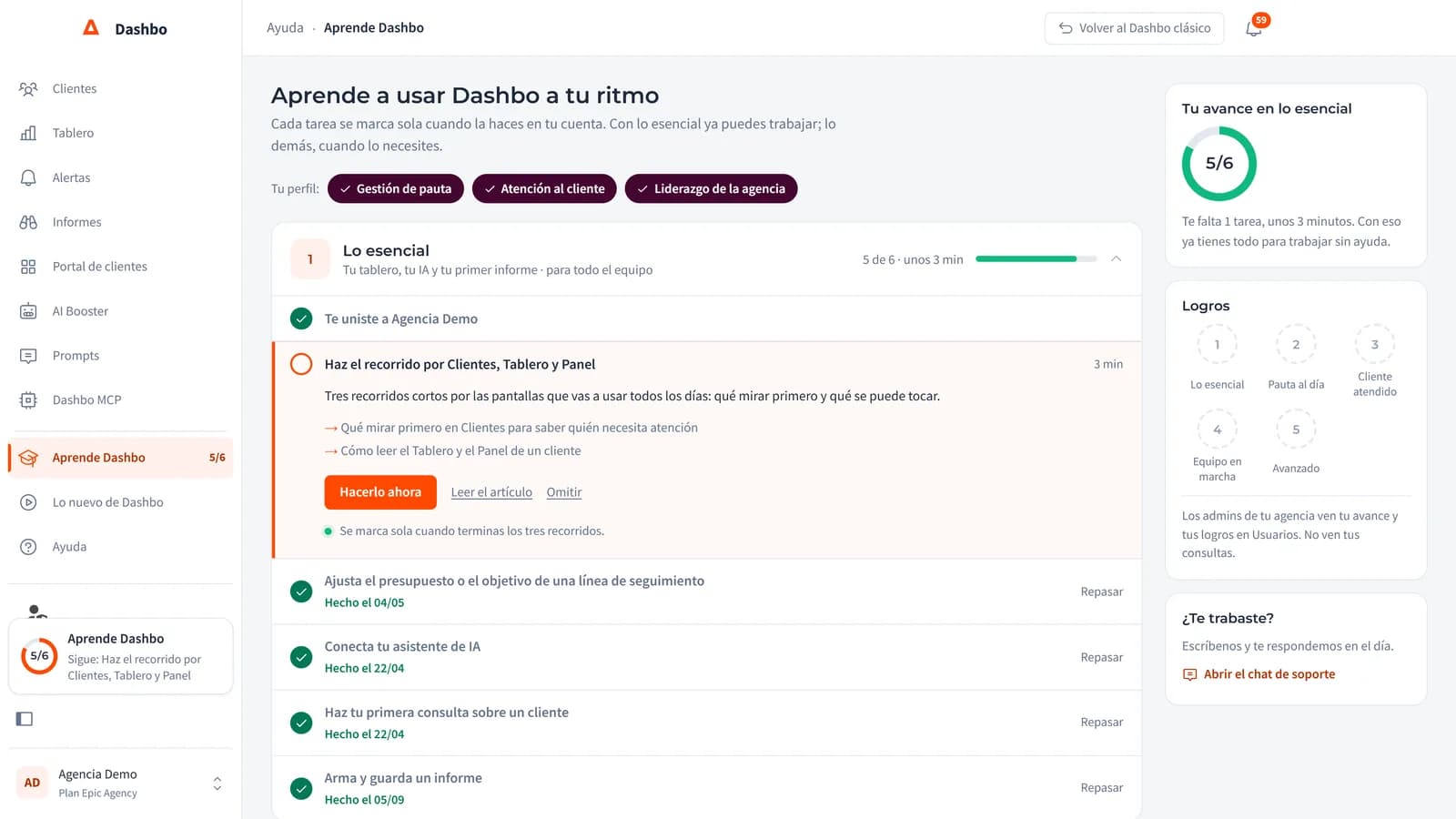This screenshot has width=1456, height=819.
Task: Open Clientes via its people icon
Action: point(28,88)
